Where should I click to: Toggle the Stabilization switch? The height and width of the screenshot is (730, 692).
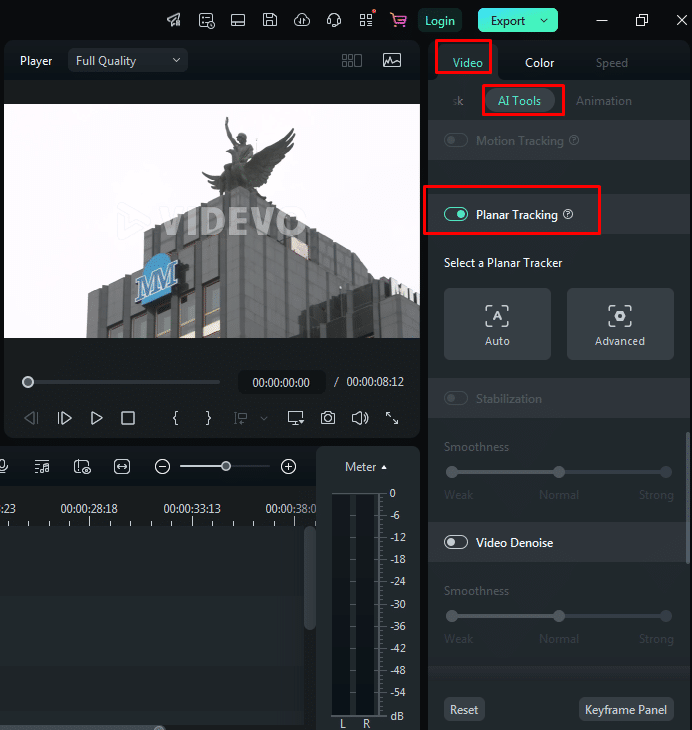(456, 398)
